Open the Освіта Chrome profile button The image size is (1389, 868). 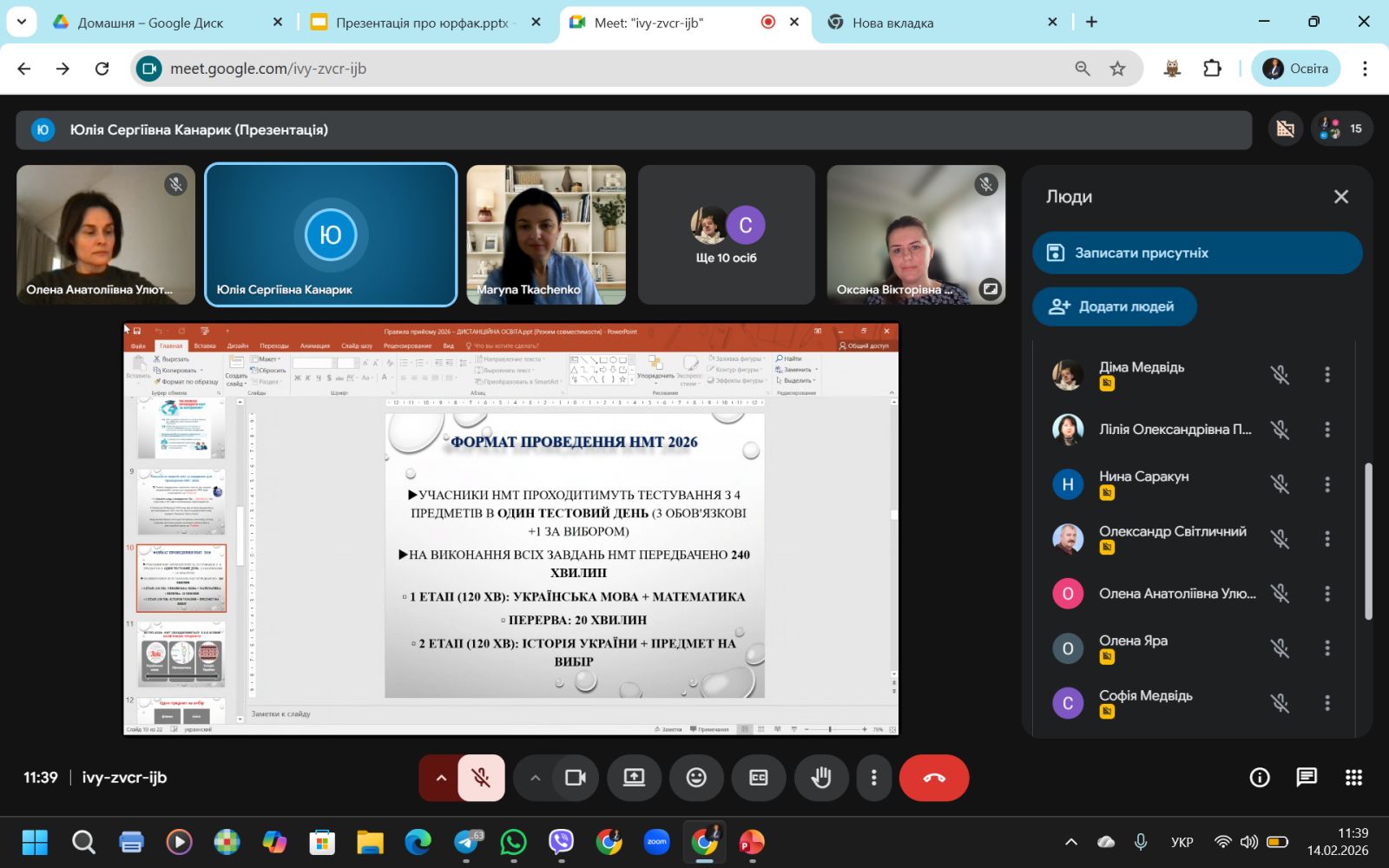click(1295, 69)
